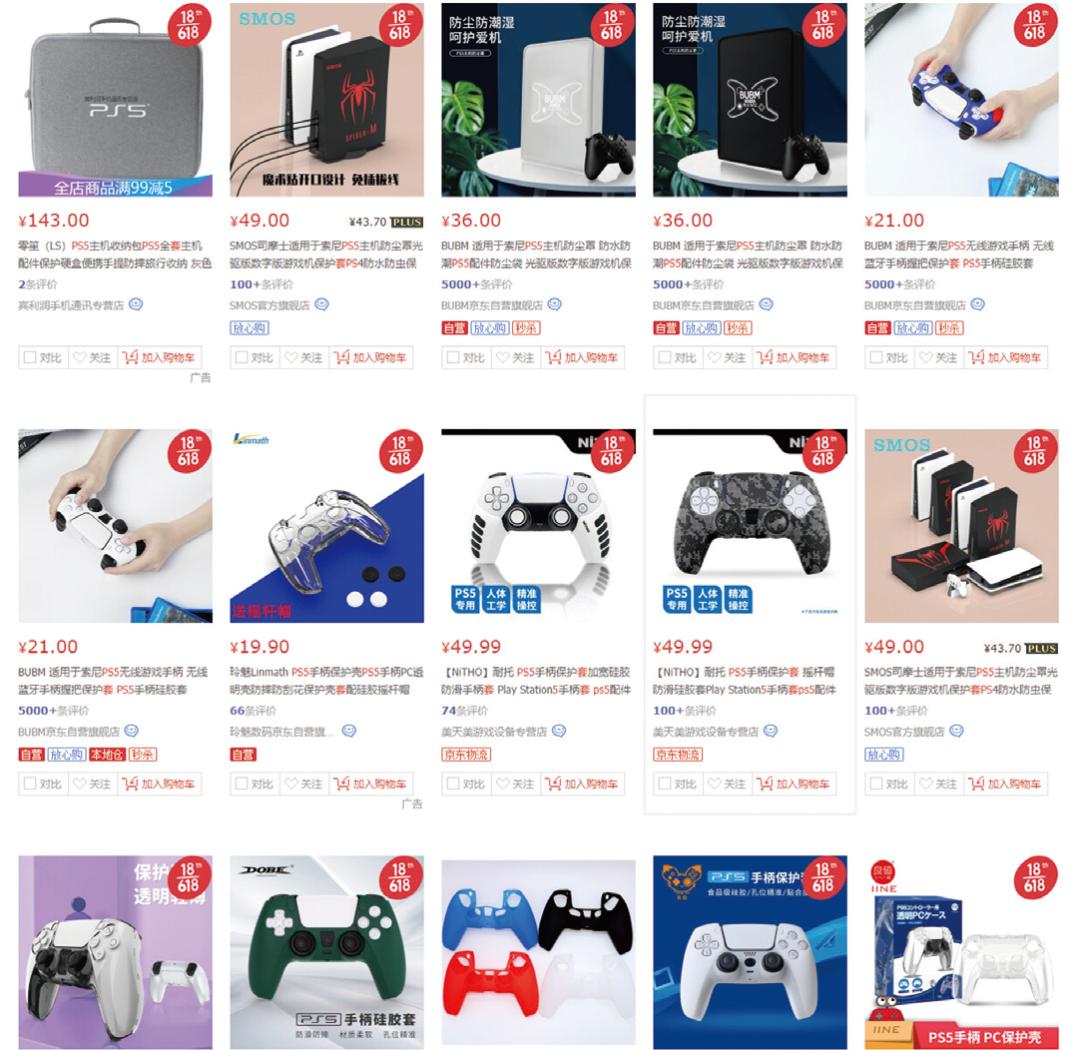Open the 零笙 PS5主机收纳包 product title link

tap(115, 254)
